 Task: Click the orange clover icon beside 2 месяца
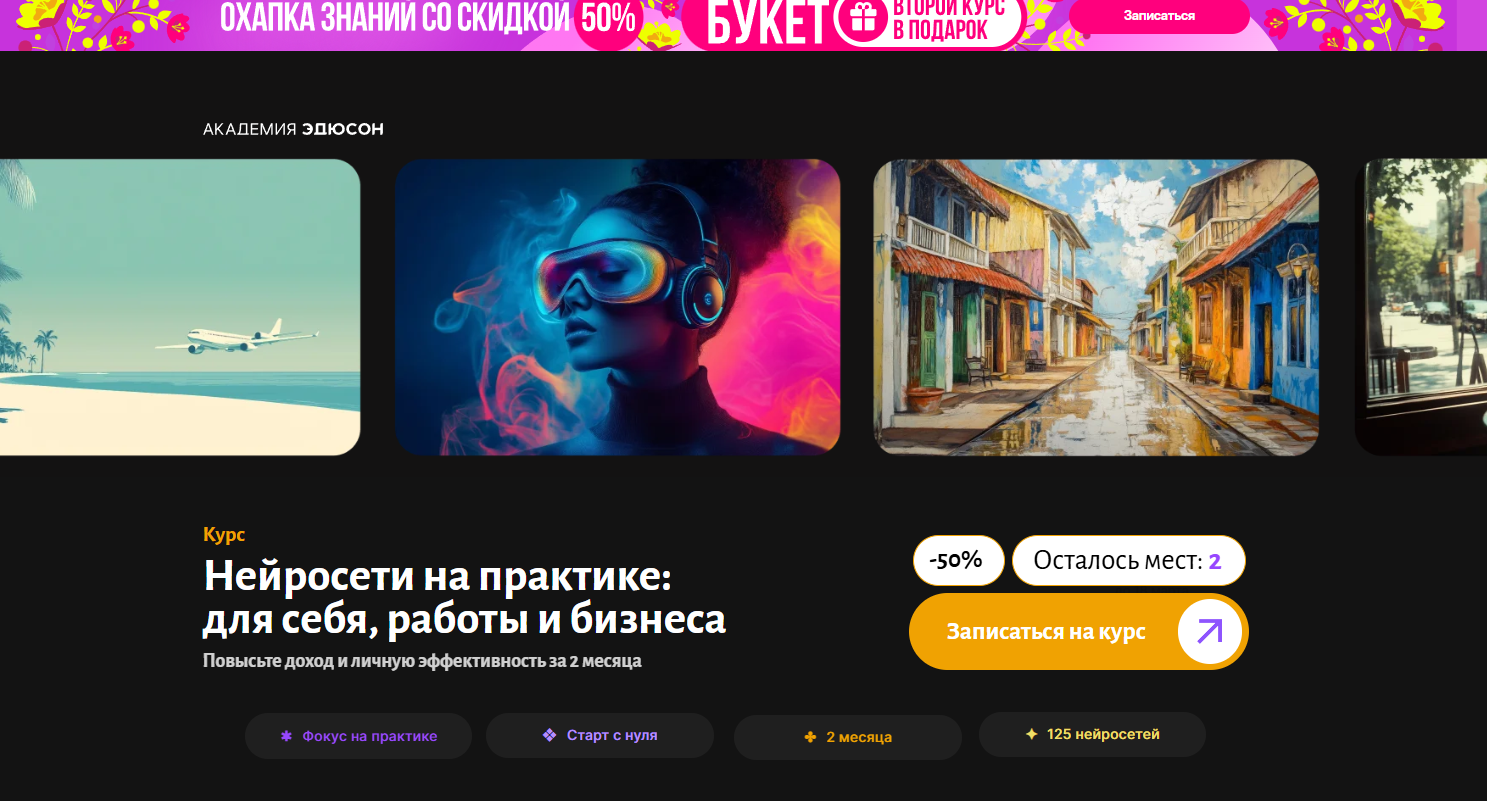click(810, 737)
